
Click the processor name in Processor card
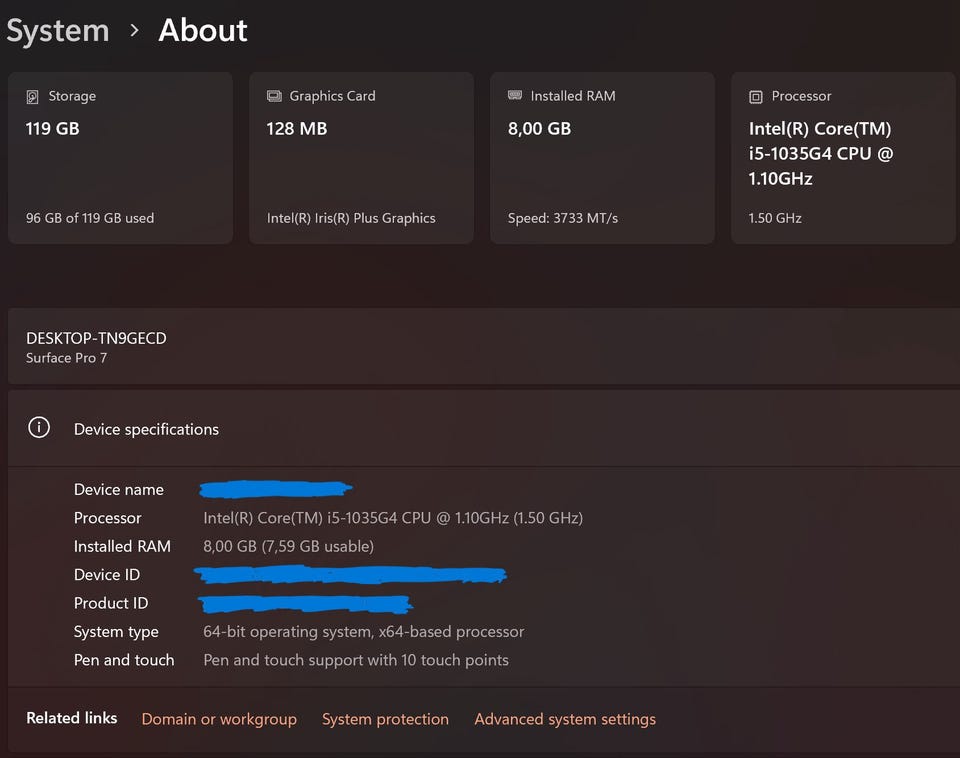[820, 154]
